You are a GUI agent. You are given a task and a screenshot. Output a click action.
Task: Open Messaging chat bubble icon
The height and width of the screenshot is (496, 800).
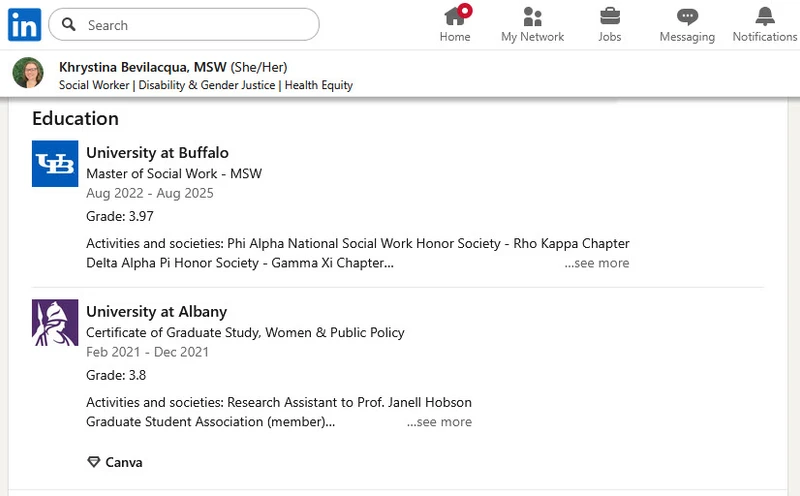(687, 17)
